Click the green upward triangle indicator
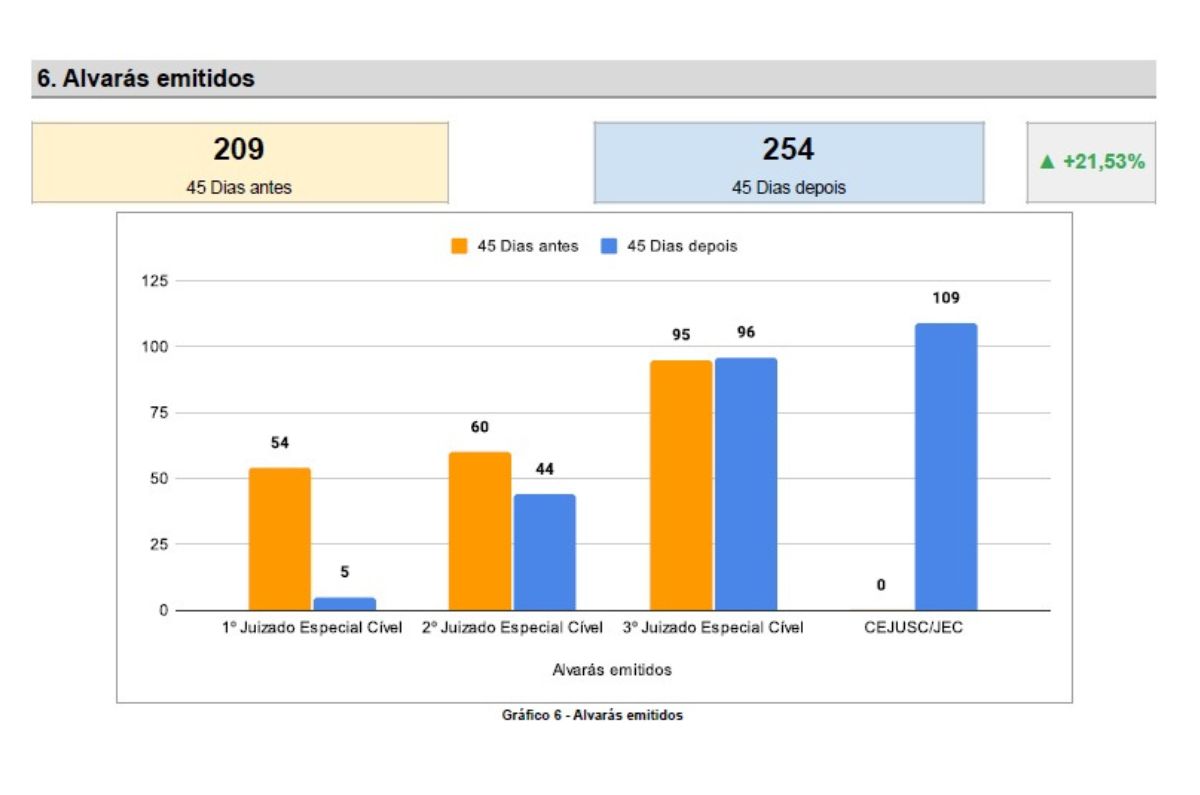The width and height of the screenshot is (1200, 795). tap(1048, 162)
